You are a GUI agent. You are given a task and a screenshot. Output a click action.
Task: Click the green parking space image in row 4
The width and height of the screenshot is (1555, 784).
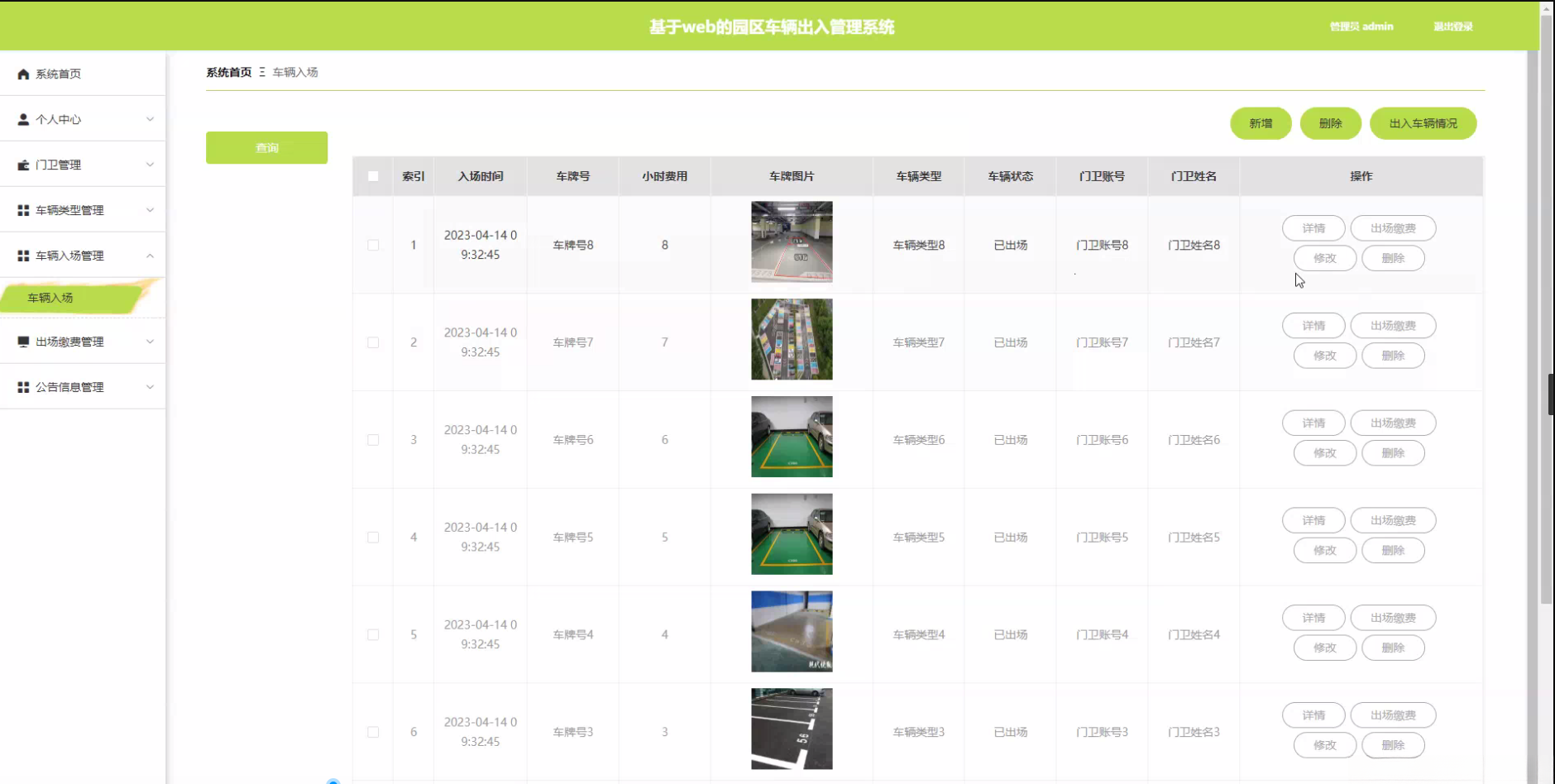[x=792, y=534]
